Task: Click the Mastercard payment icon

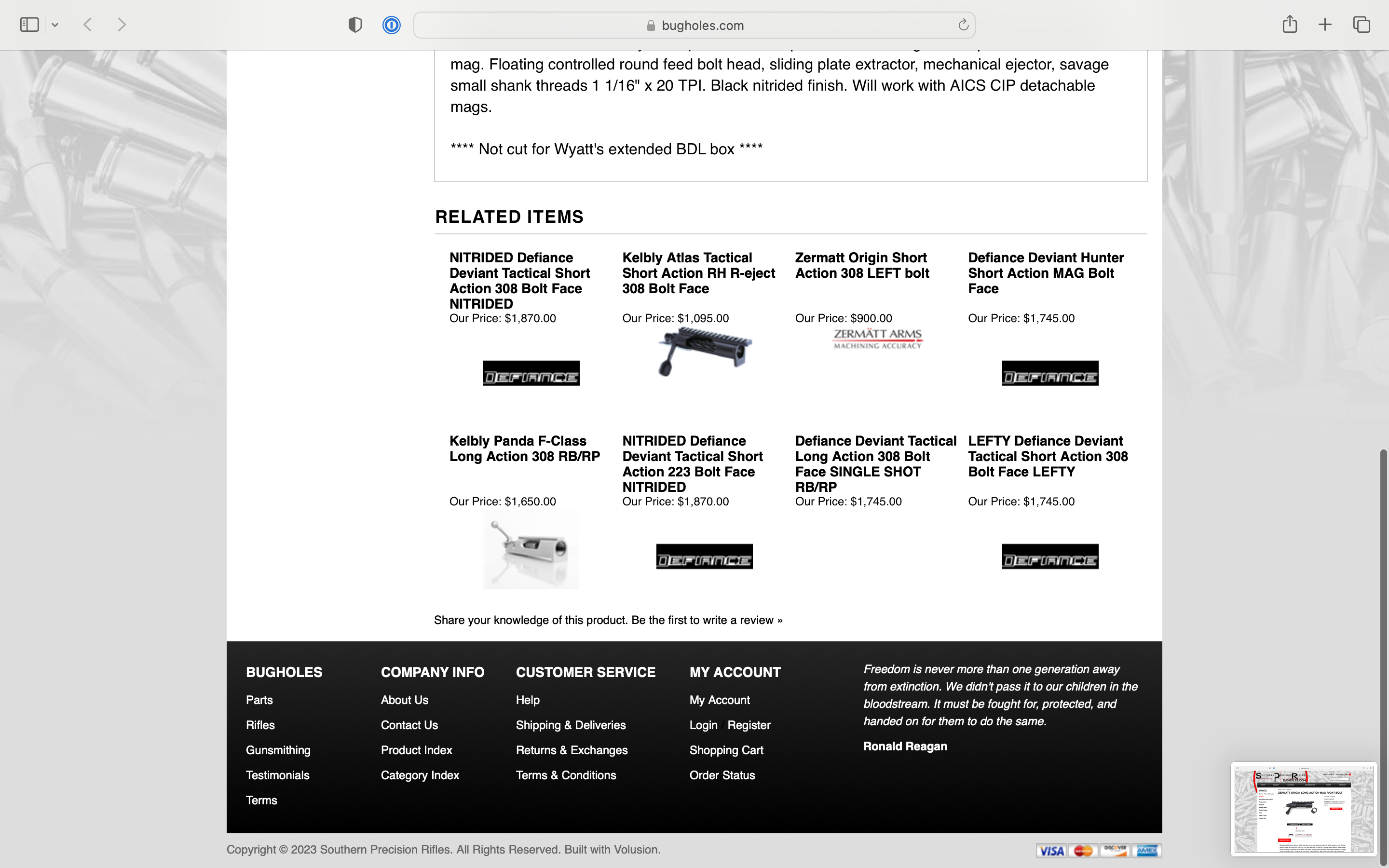Action: [x=1083, y=850]
